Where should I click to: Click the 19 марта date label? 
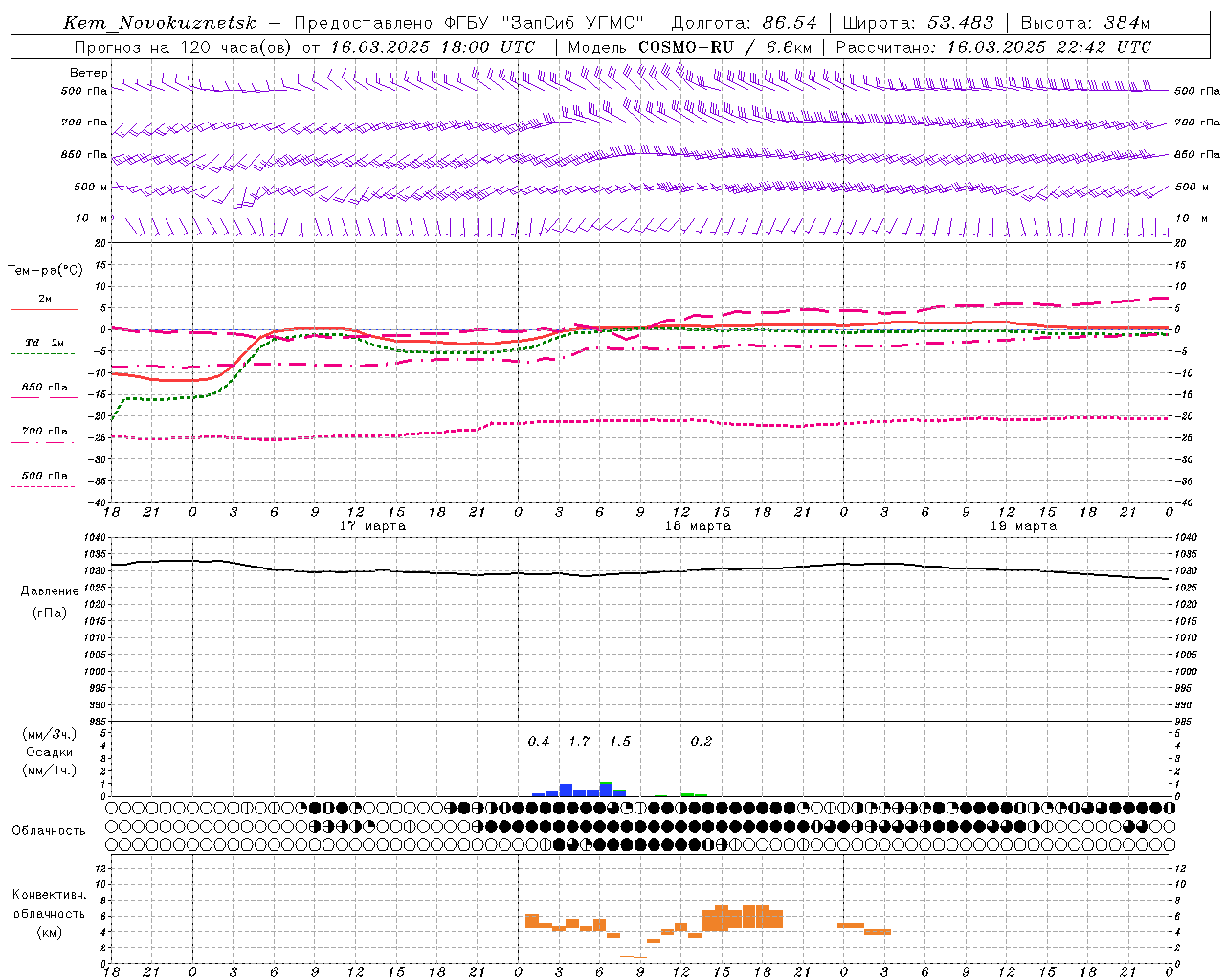click(1024, 526)
